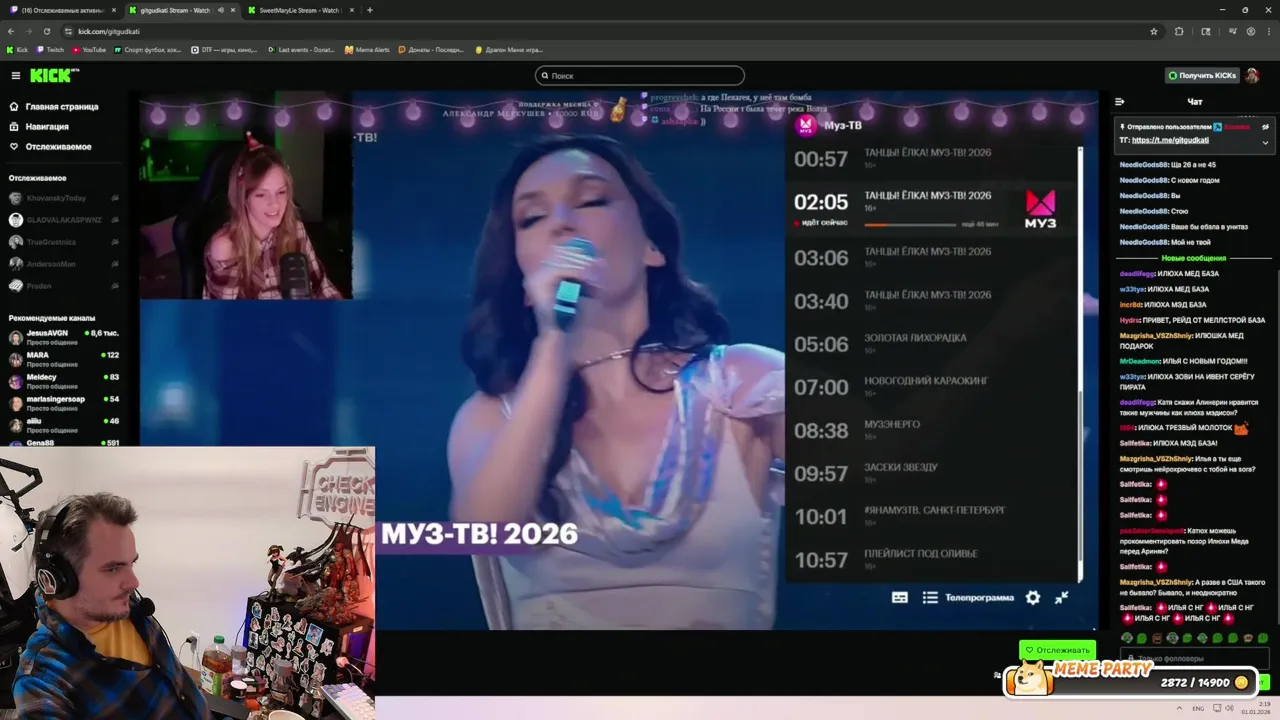Viewport: 1280px width, 720px height.
Task: Open the Телепрограмма label in the player
Action: [x=979, y=597]
